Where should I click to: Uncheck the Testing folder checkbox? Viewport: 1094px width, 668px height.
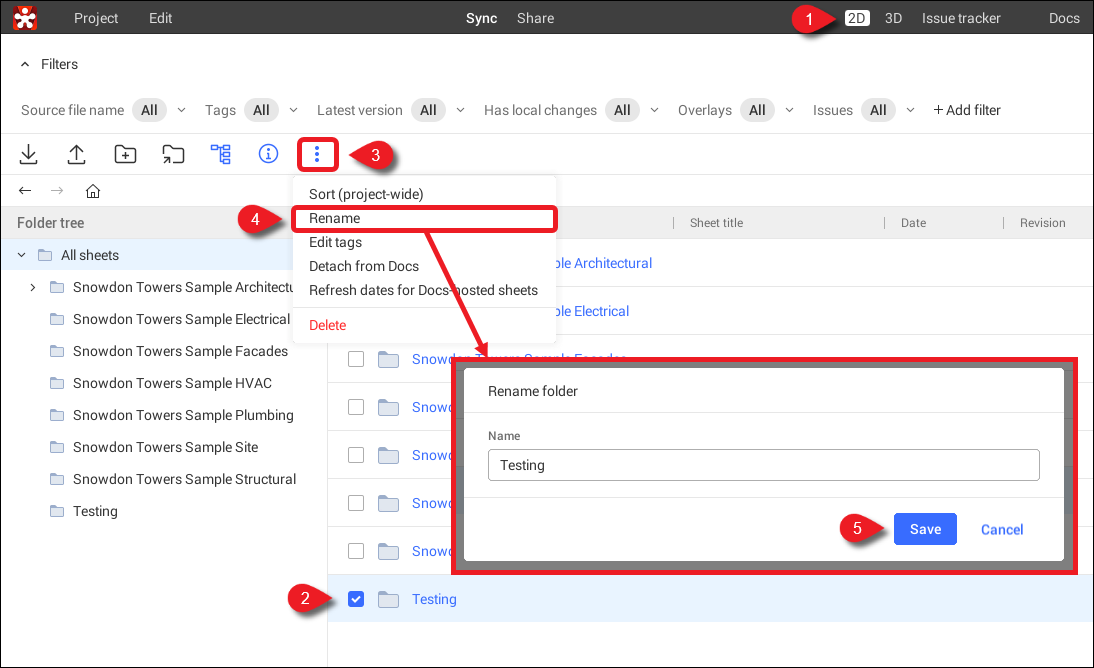point(356,599)
